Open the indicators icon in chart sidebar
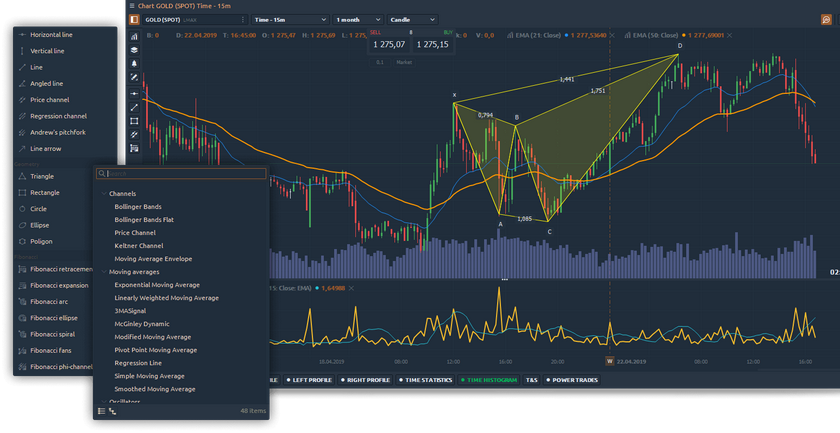This screenshot has height=433, width=840. tap(134, 34)
